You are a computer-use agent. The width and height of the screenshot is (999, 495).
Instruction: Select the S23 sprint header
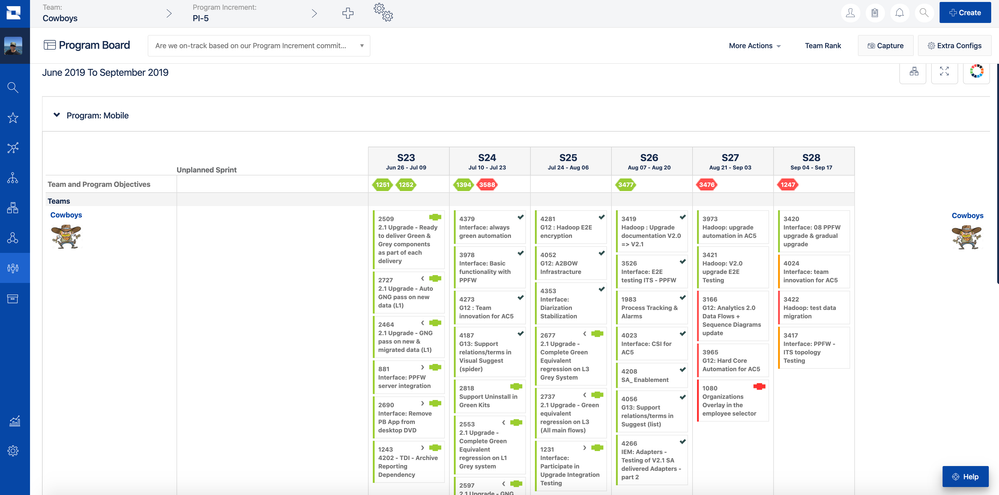coord(408,161)
